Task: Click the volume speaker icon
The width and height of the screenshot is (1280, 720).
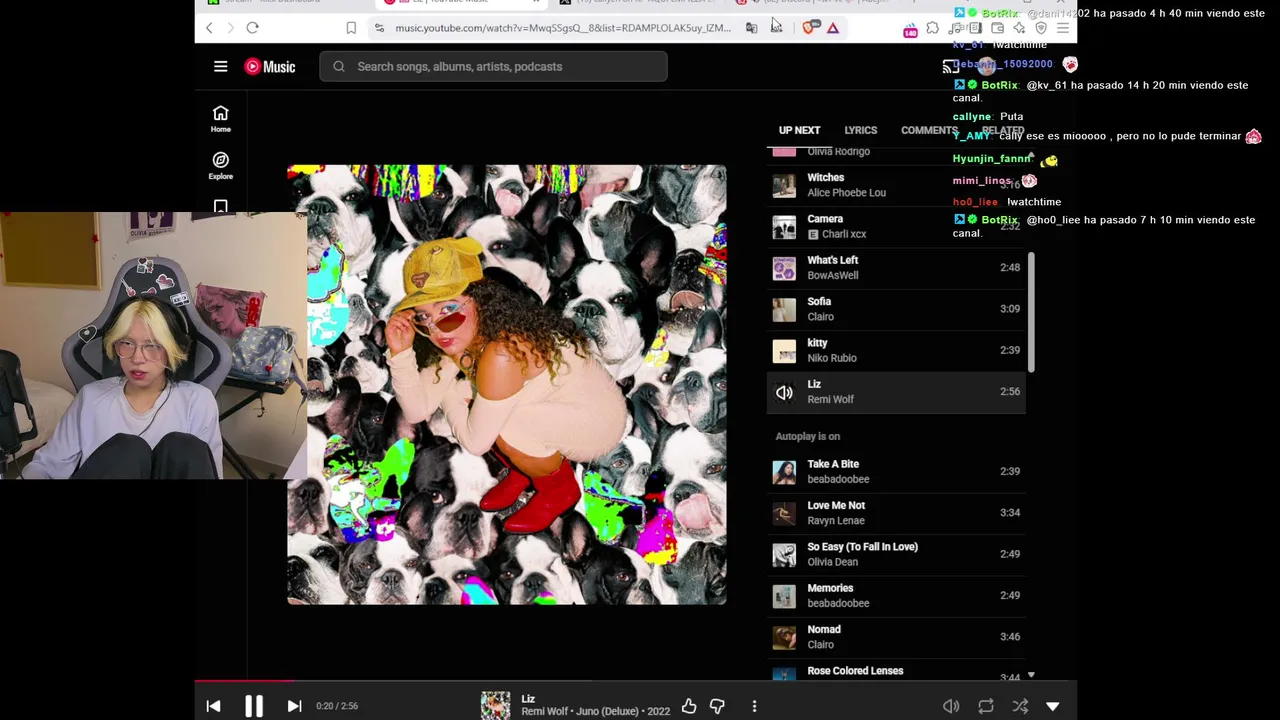Action: pyautogui.click(x=951, y=706)
